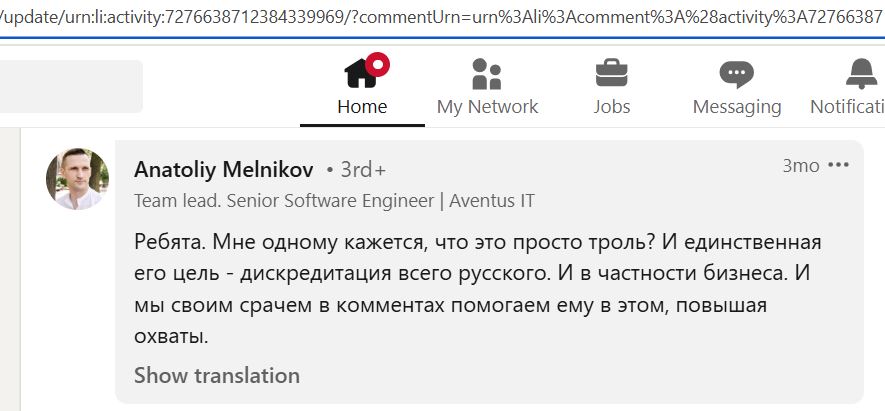Open the Notifications text label

pos(847,107)
